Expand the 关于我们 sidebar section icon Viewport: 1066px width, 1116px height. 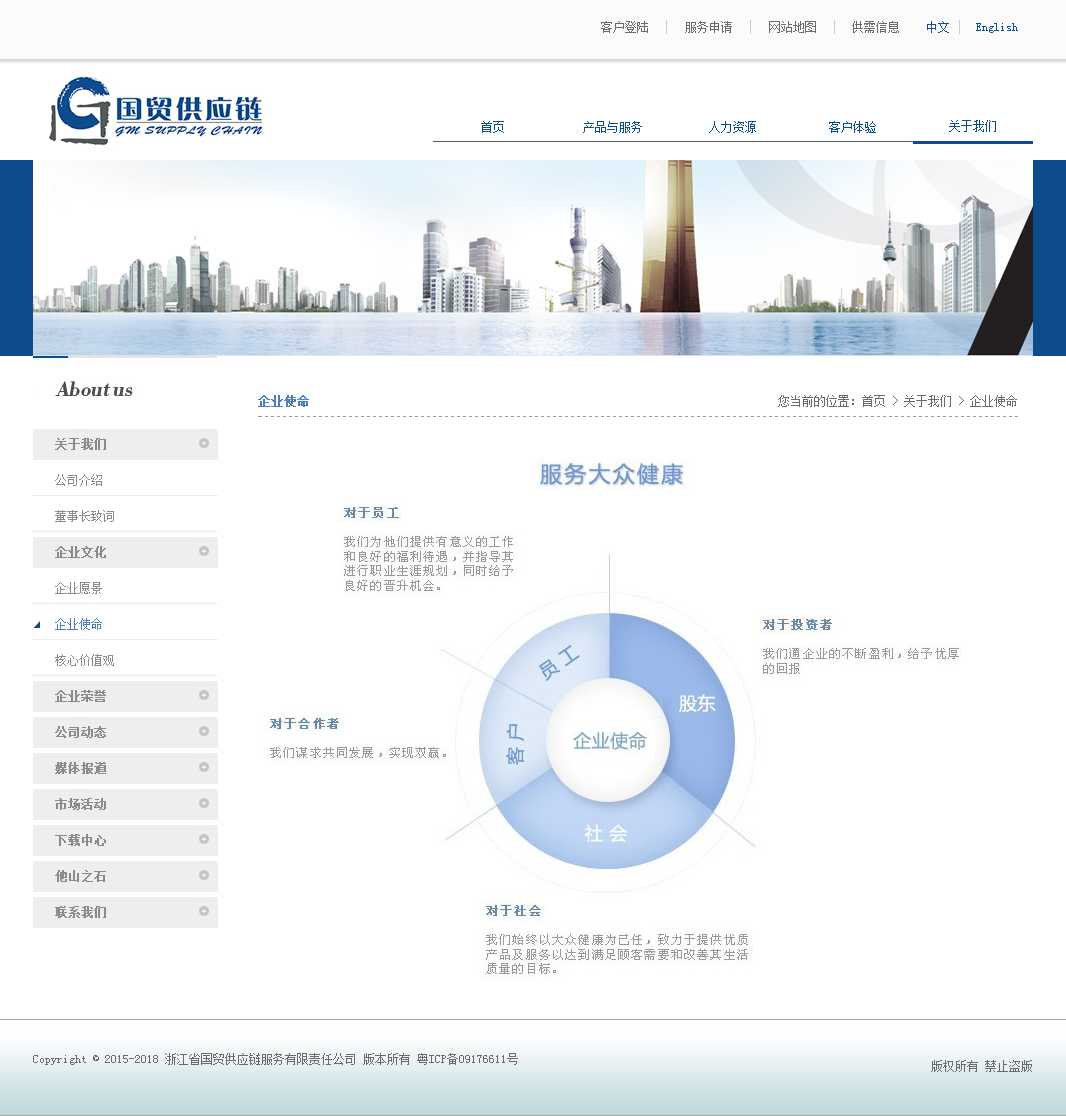(x=204, y=443)
